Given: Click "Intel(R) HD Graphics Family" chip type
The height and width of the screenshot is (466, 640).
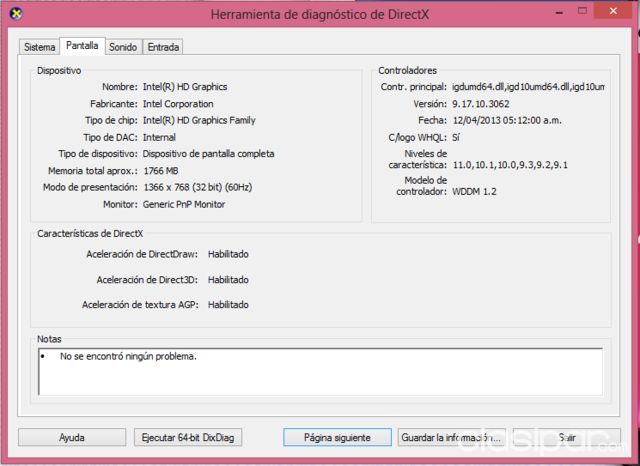Looking at the screenshot, I should pos(199,120).
